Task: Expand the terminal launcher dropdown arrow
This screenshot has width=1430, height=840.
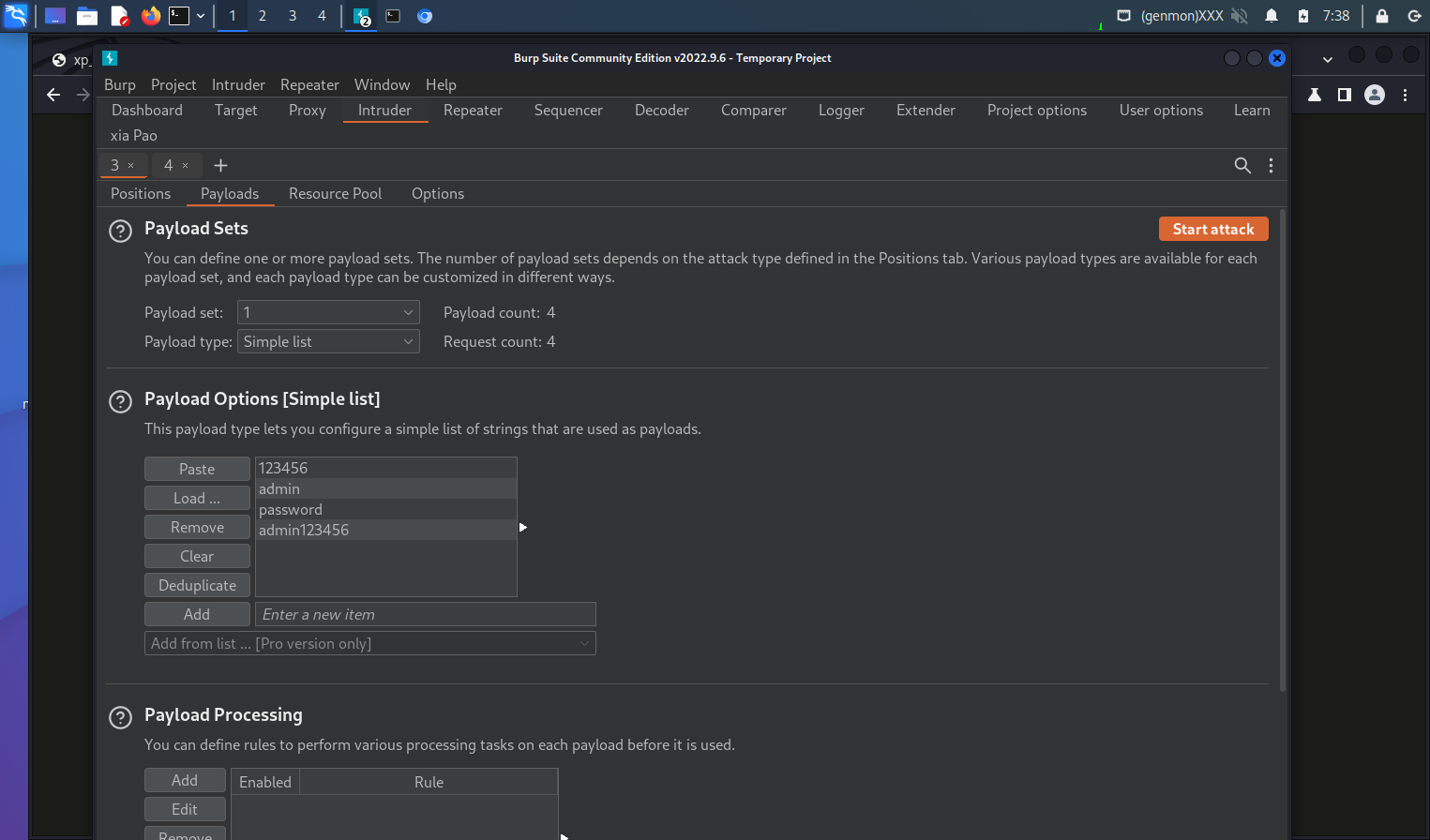Action: 201,16
